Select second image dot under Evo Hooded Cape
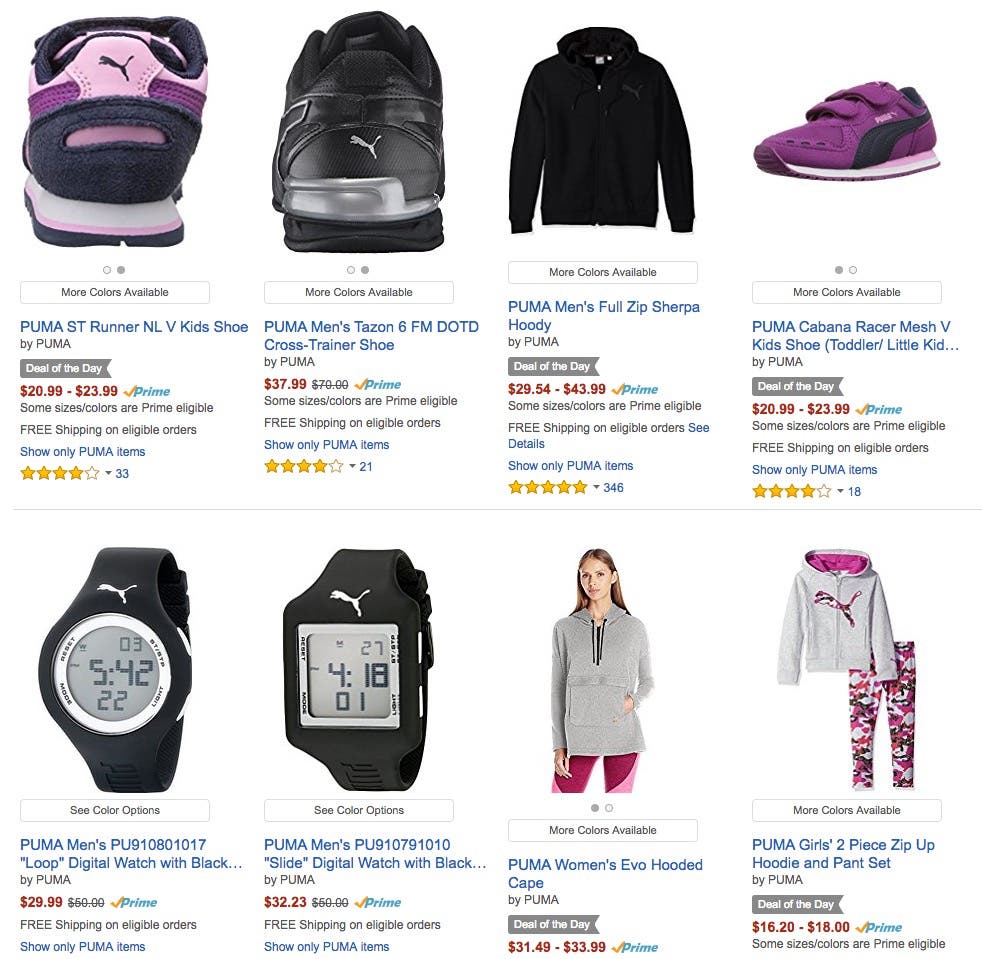This screenshot has height=959, width=982. (609, 808)
